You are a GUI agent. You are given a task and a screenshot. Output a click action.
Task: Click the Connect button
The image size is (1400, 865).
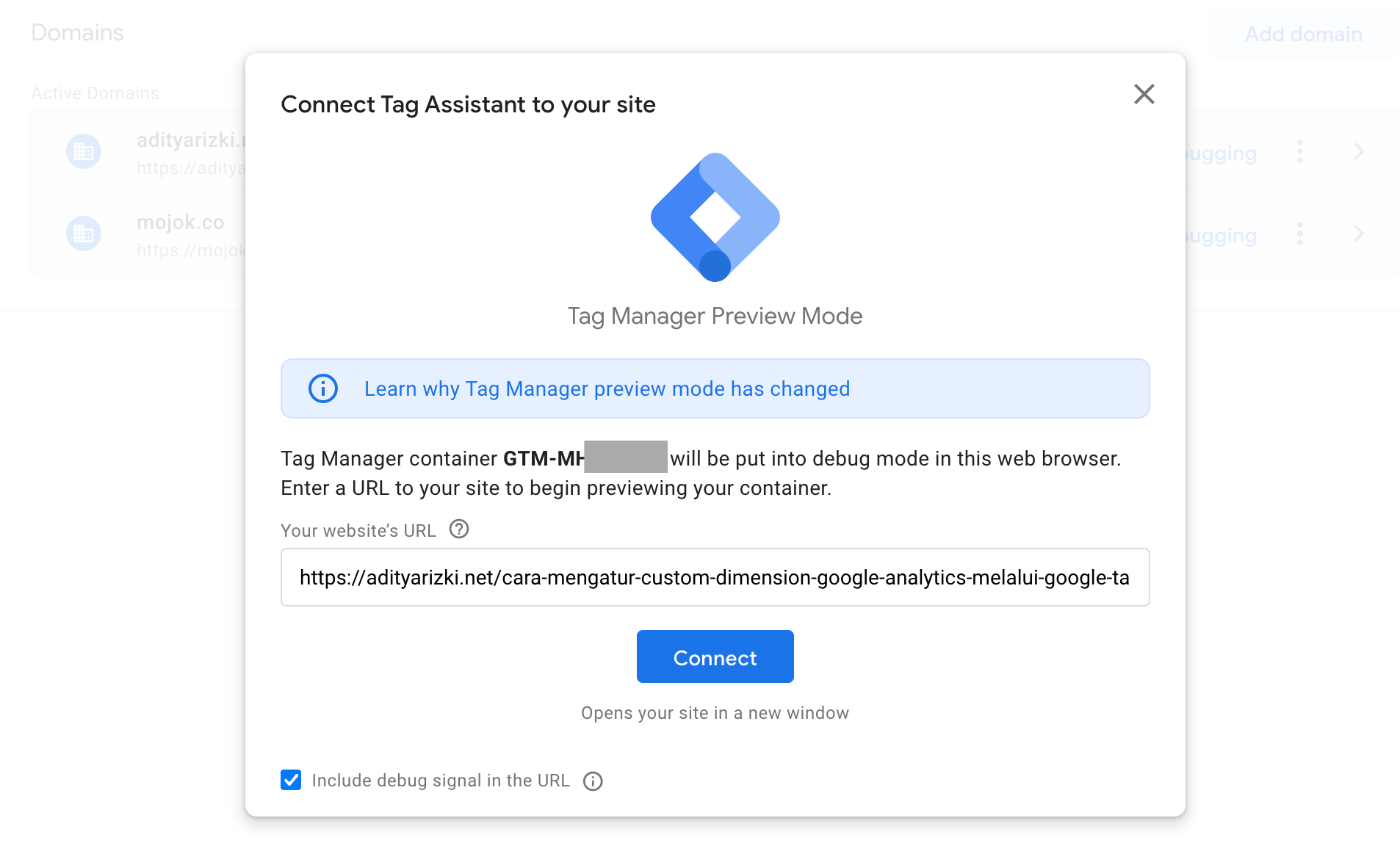point(715,656)
